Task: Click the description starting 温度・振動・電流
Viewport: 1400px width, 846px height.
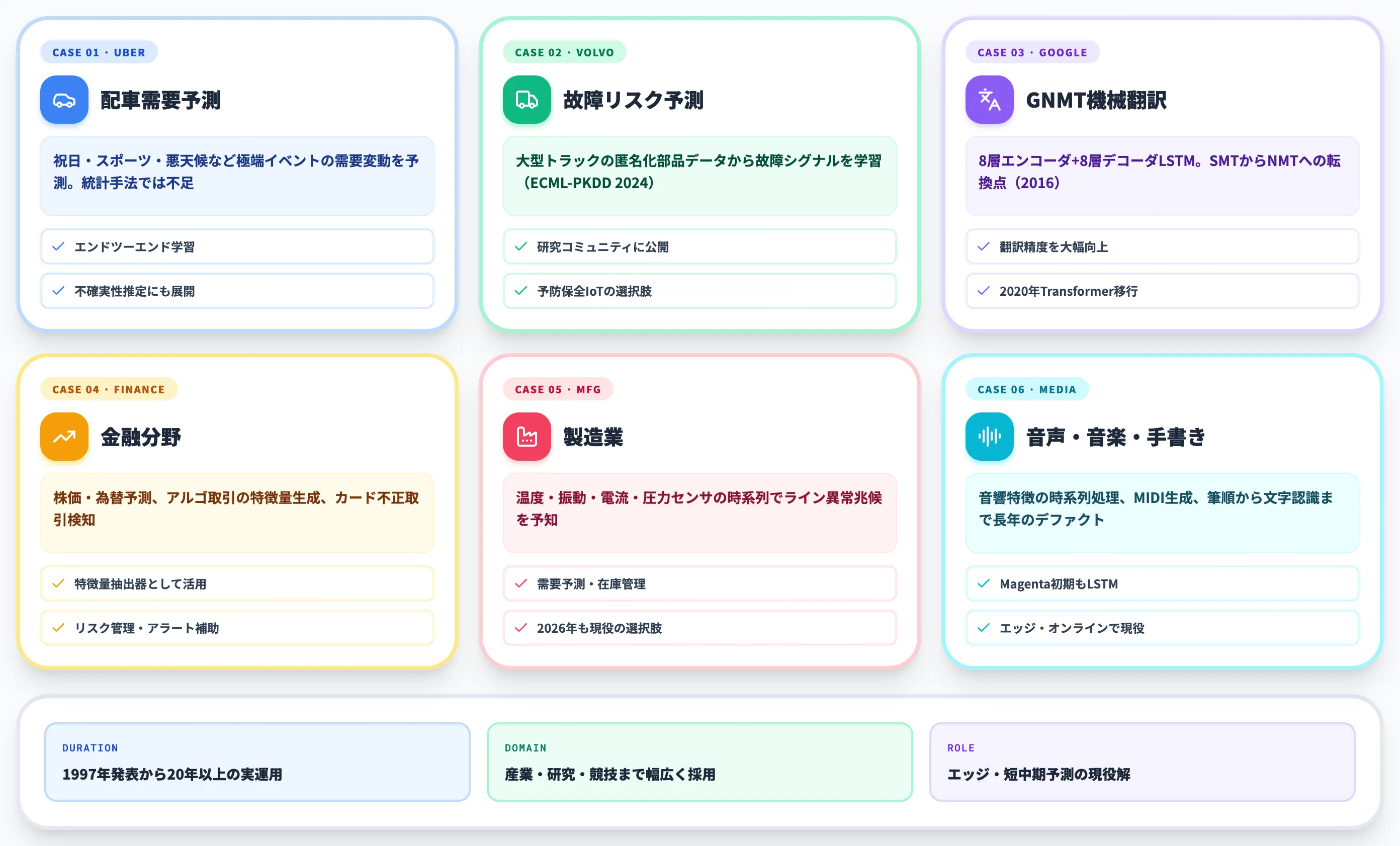Action: [699, 509]
